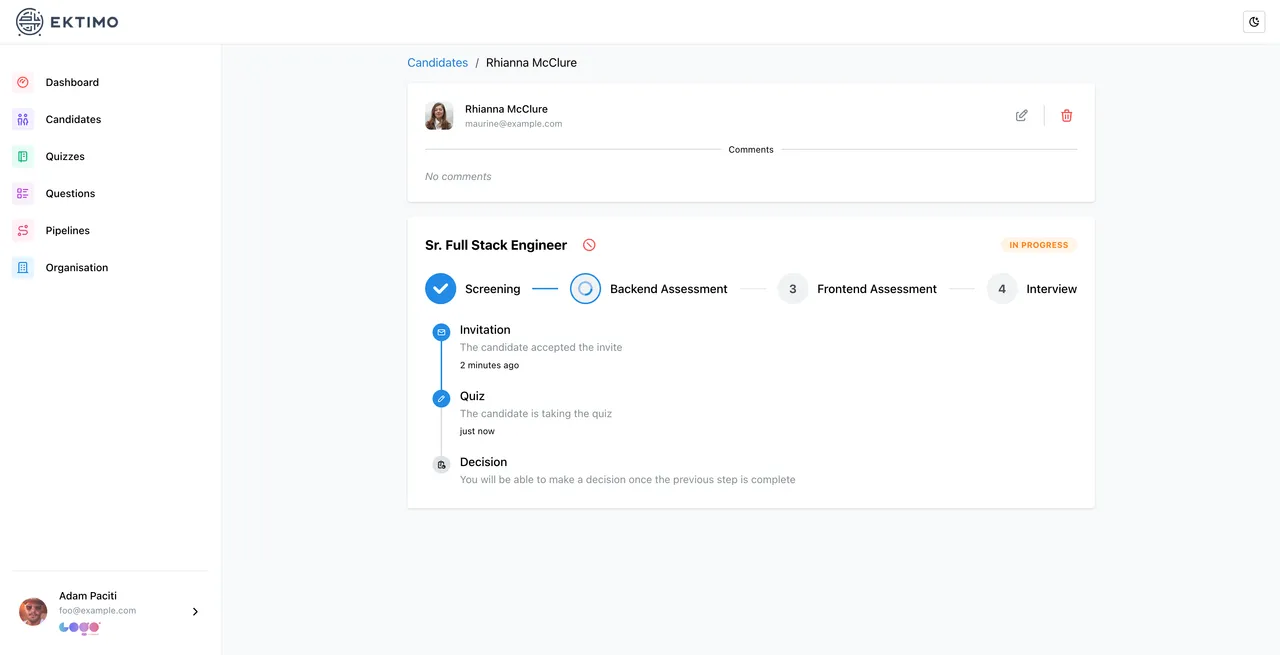Click the pencil edit candidate icon
Image resolution: width=1280 pixels, height=655 pixels.
(1021, 116)
